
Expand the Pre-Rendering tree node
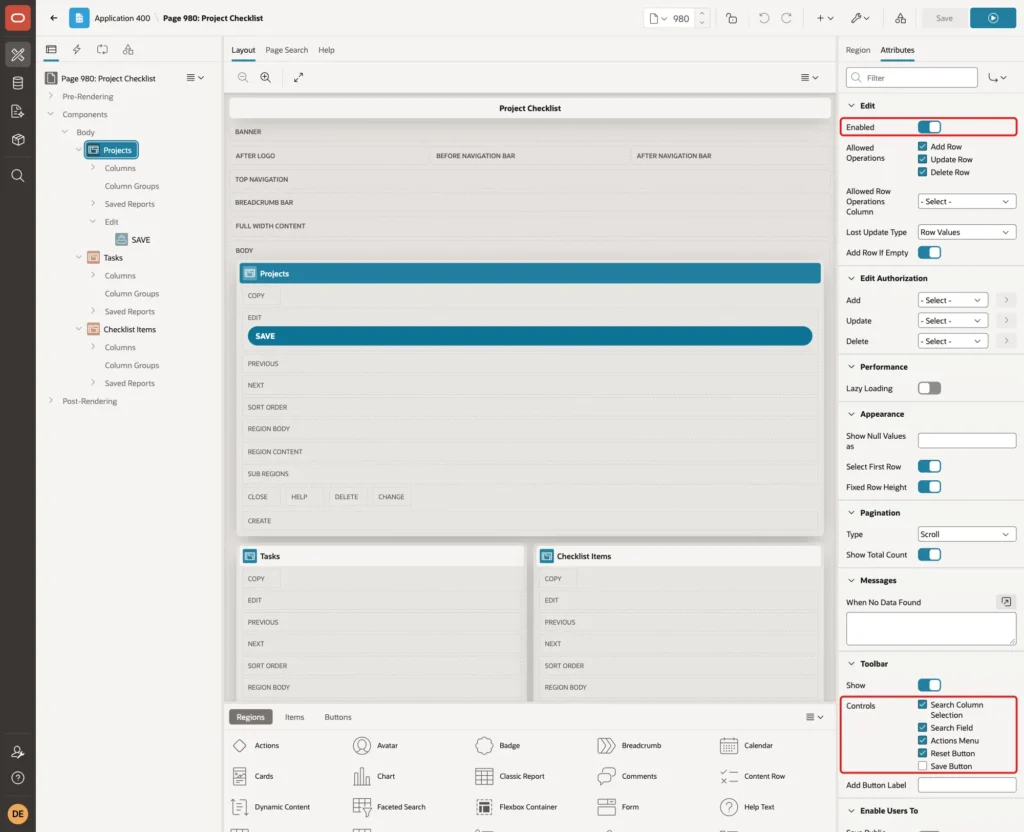click(x=51, y=96)
